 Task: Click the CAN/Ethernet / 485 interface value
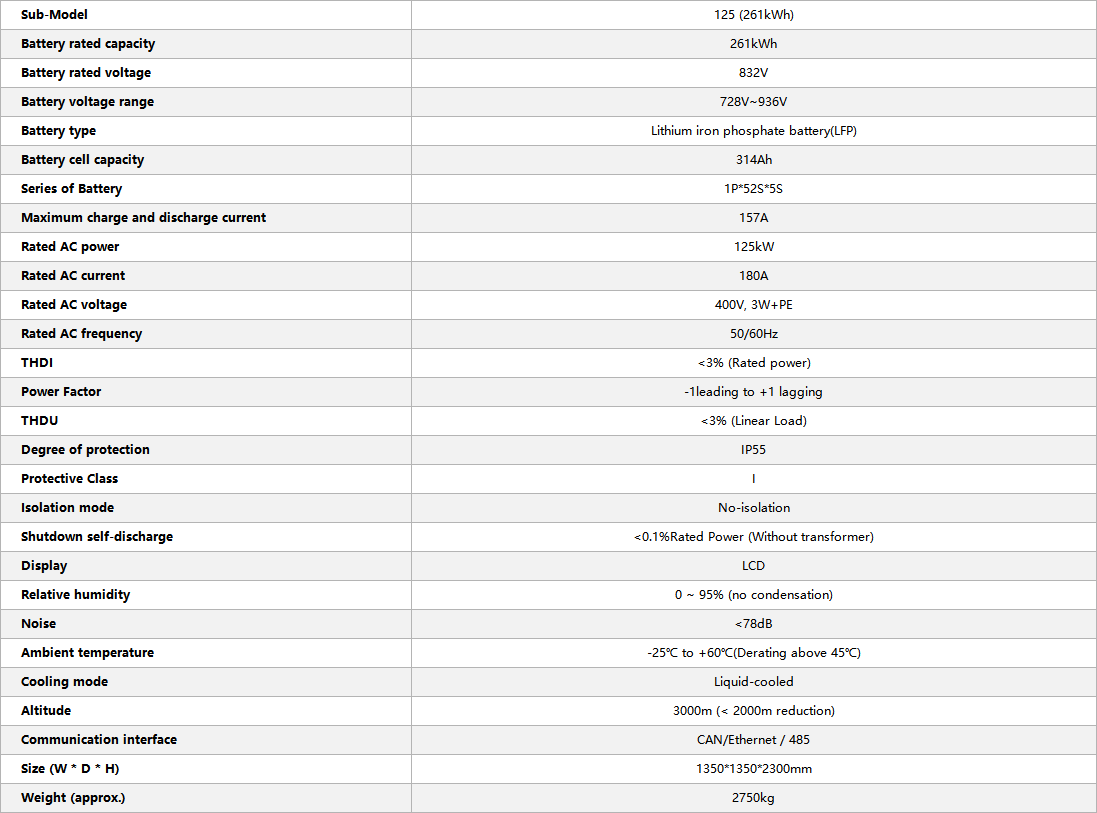(753, 740)
